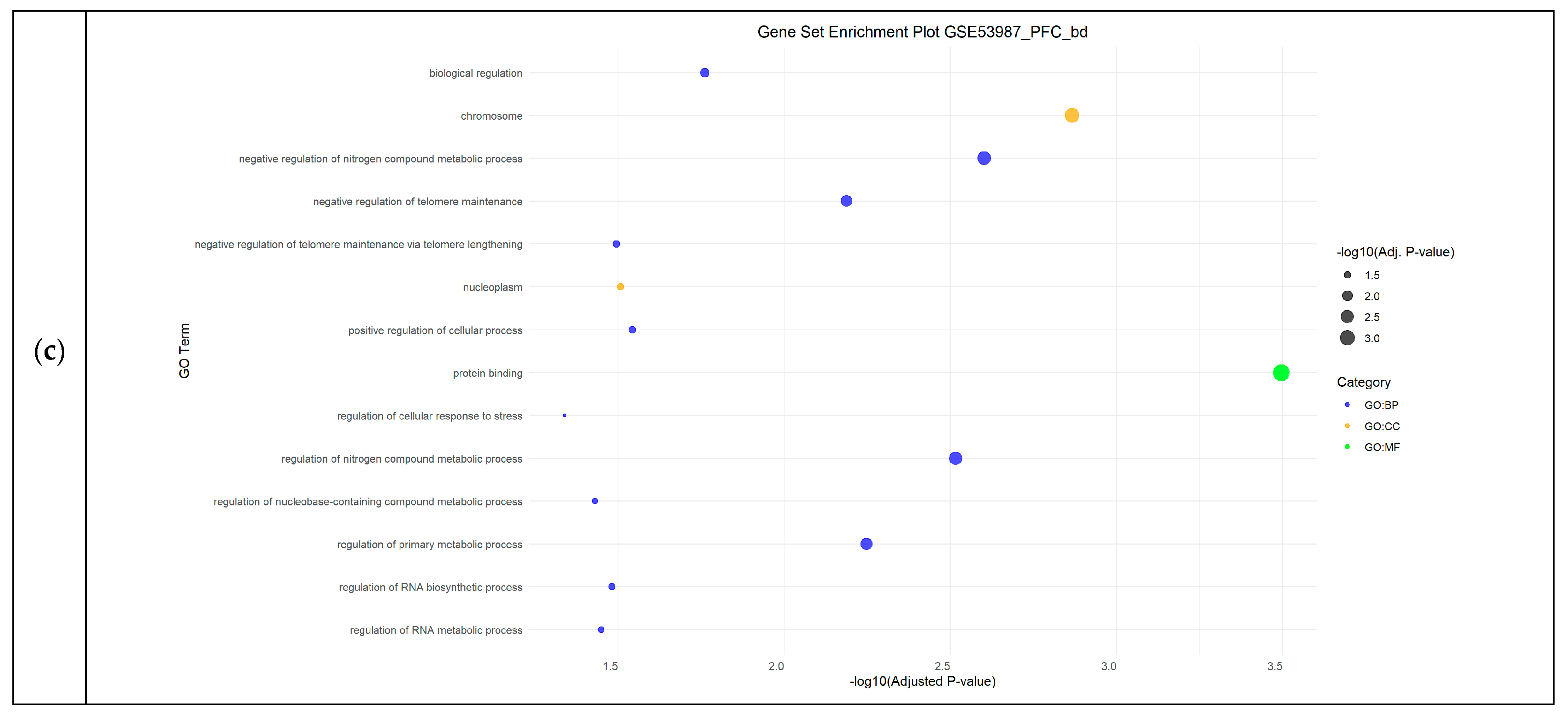The height and width of the screenshot is (718, 1568).
Task: Click the regulation of cellular response to stress dot
Action: pos(564,416)
